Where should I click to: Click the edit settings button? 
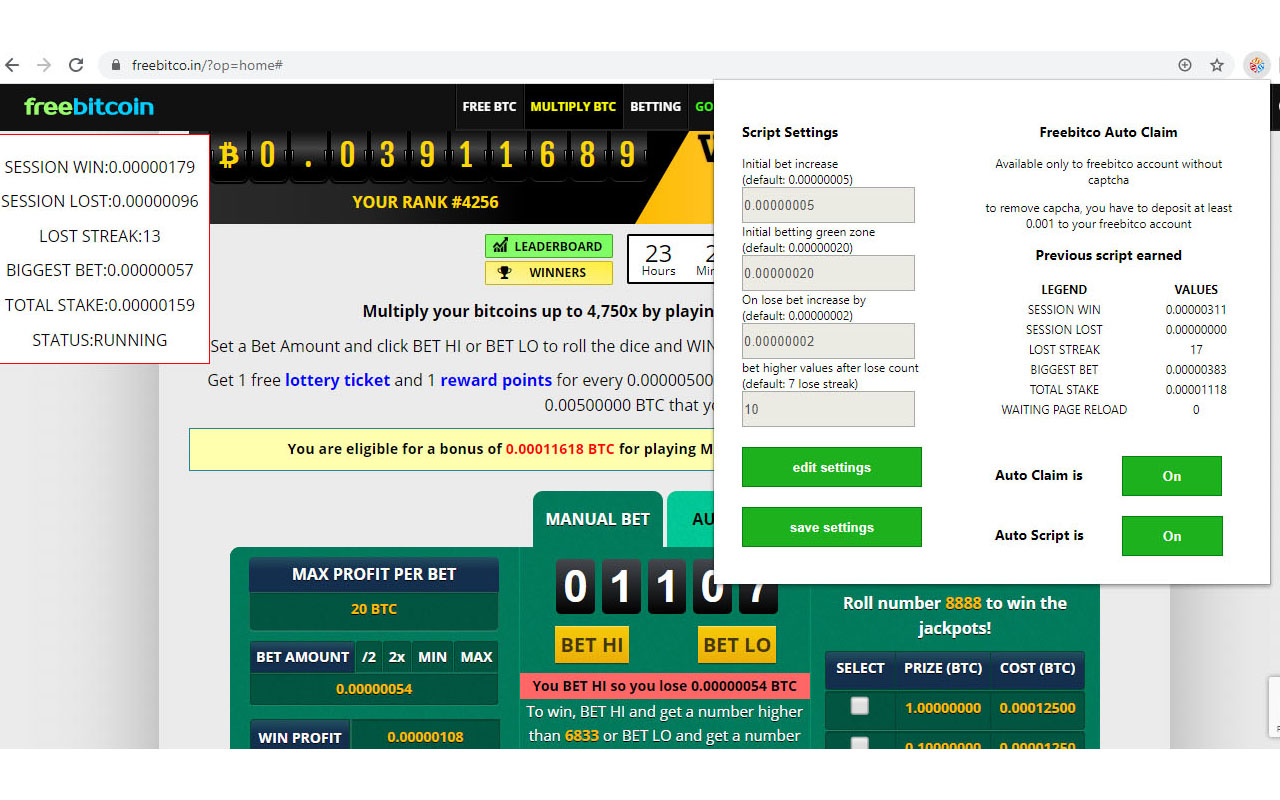(832, 467)
